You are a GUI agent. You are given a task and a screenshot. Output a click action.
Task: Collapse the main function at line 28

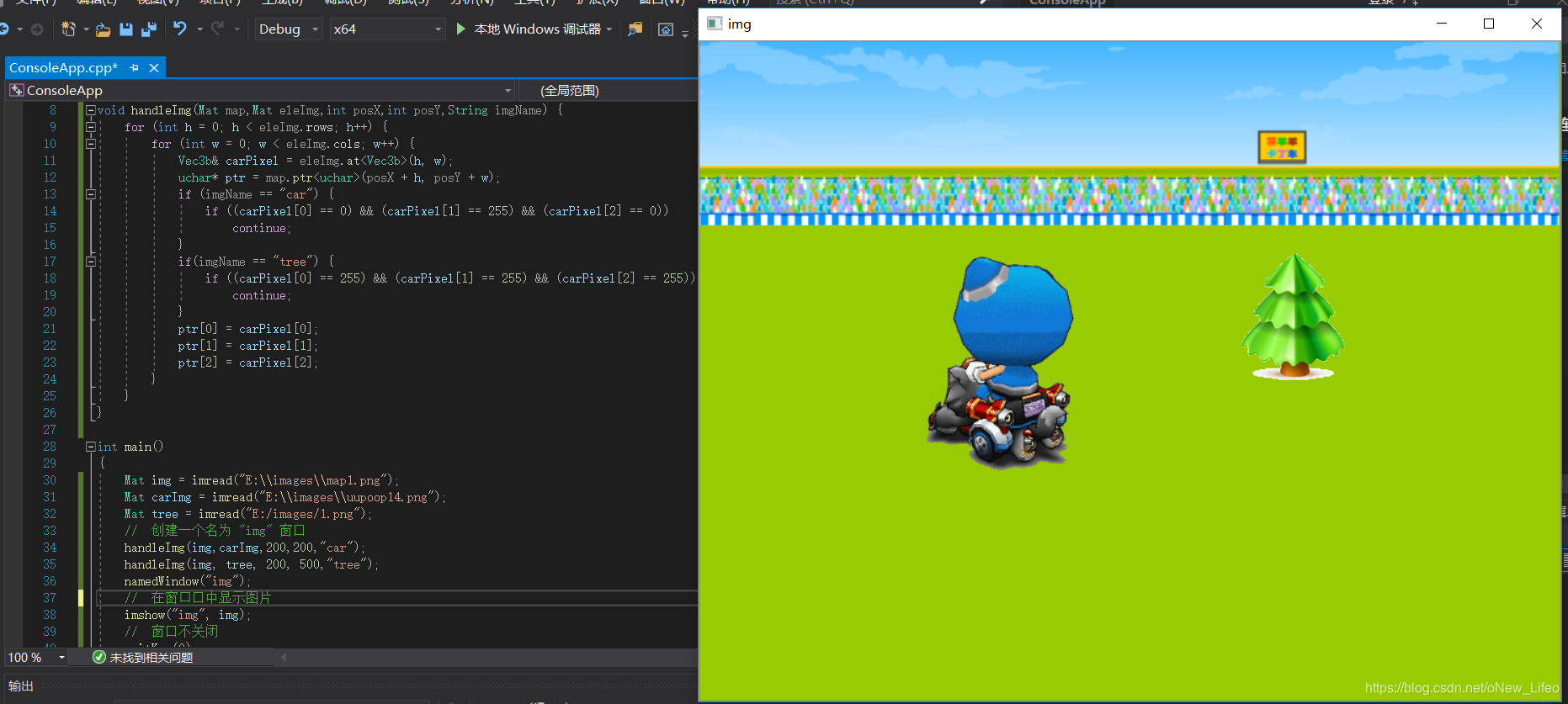pos(90,447)
